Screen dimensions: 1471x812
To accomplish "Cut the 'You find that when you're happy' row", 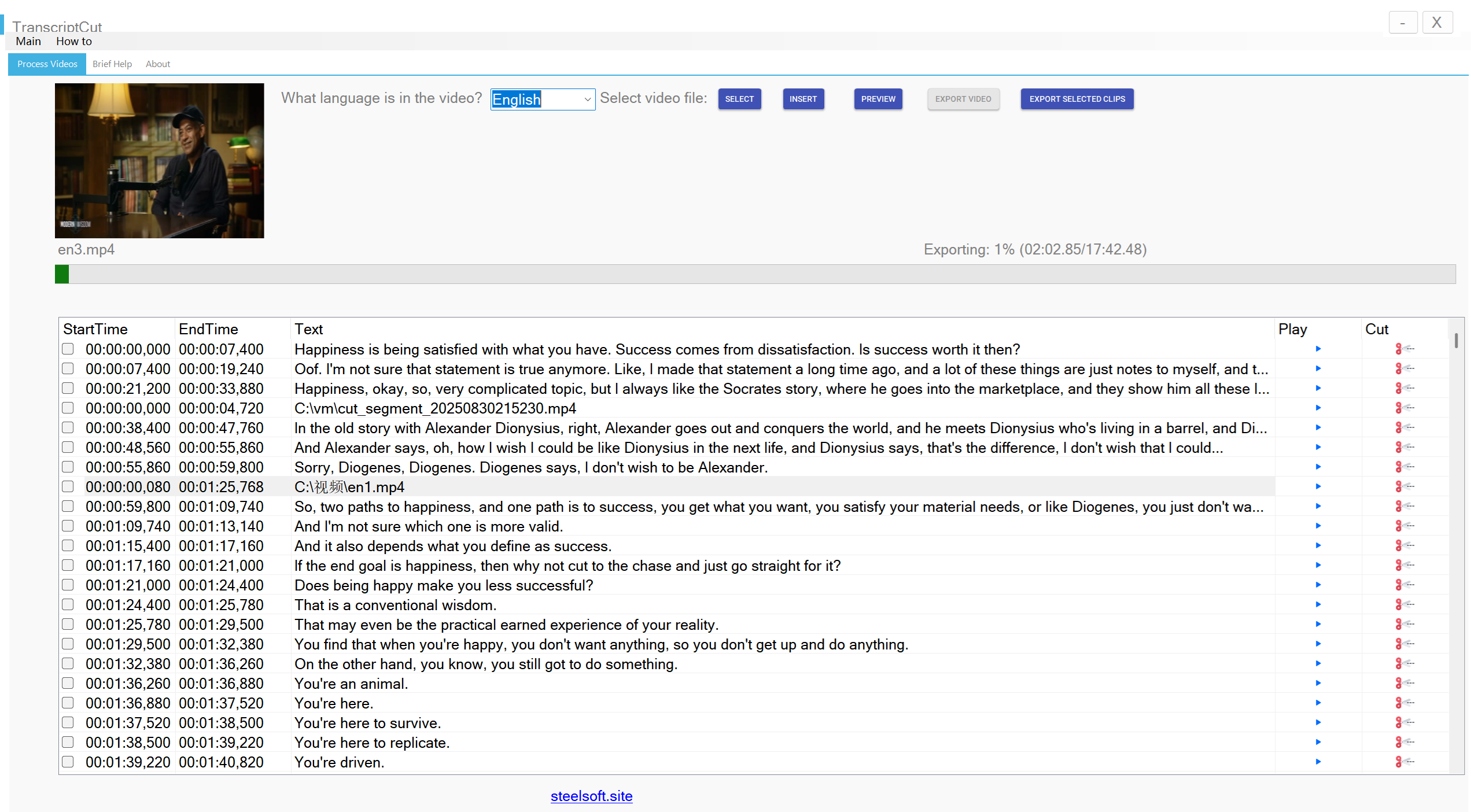I will (x=1404, y=644).
